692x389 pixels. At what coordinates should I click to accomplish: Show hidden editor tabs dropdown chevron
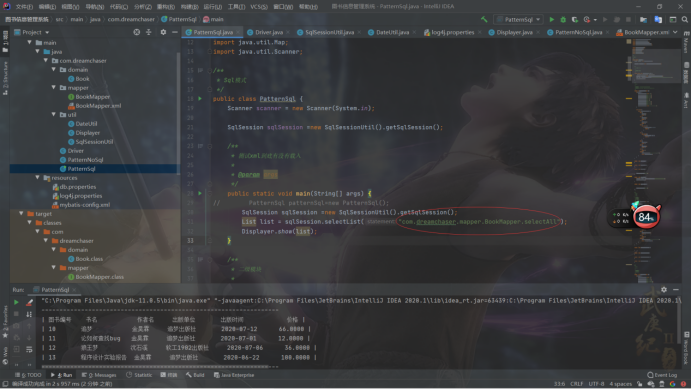point(675,32)
